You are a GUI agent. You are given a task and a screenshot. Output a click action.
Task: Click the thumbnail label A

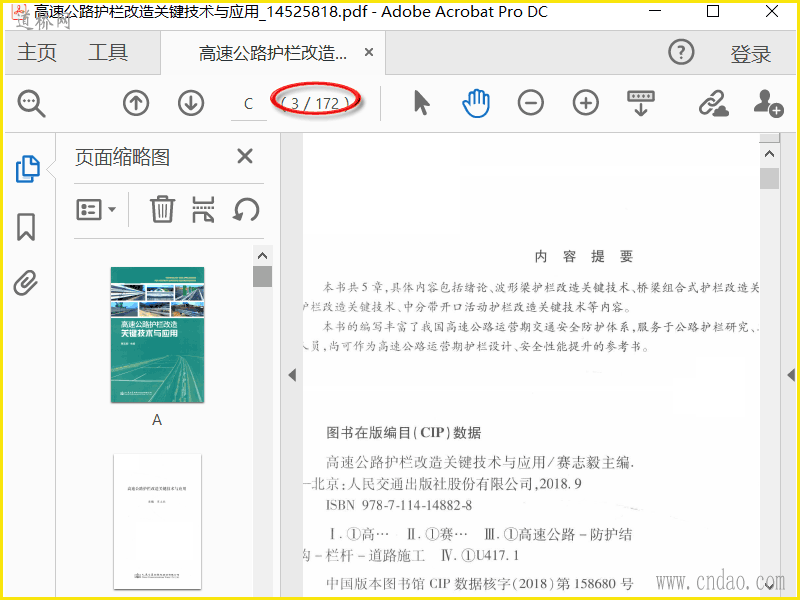click(x=157, y=420)
